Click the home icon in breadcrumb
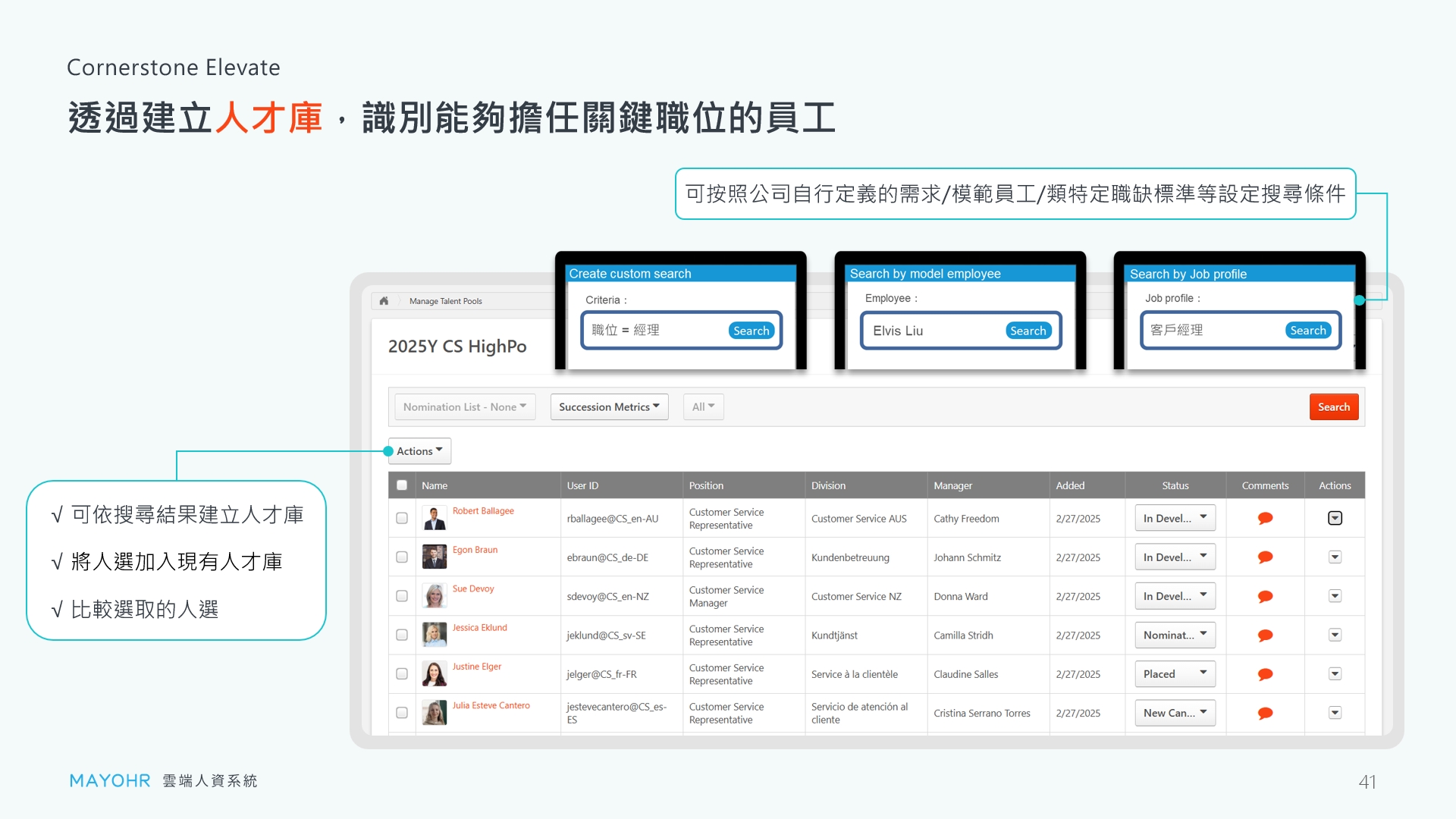1456x819 pixels. [384, 301]
